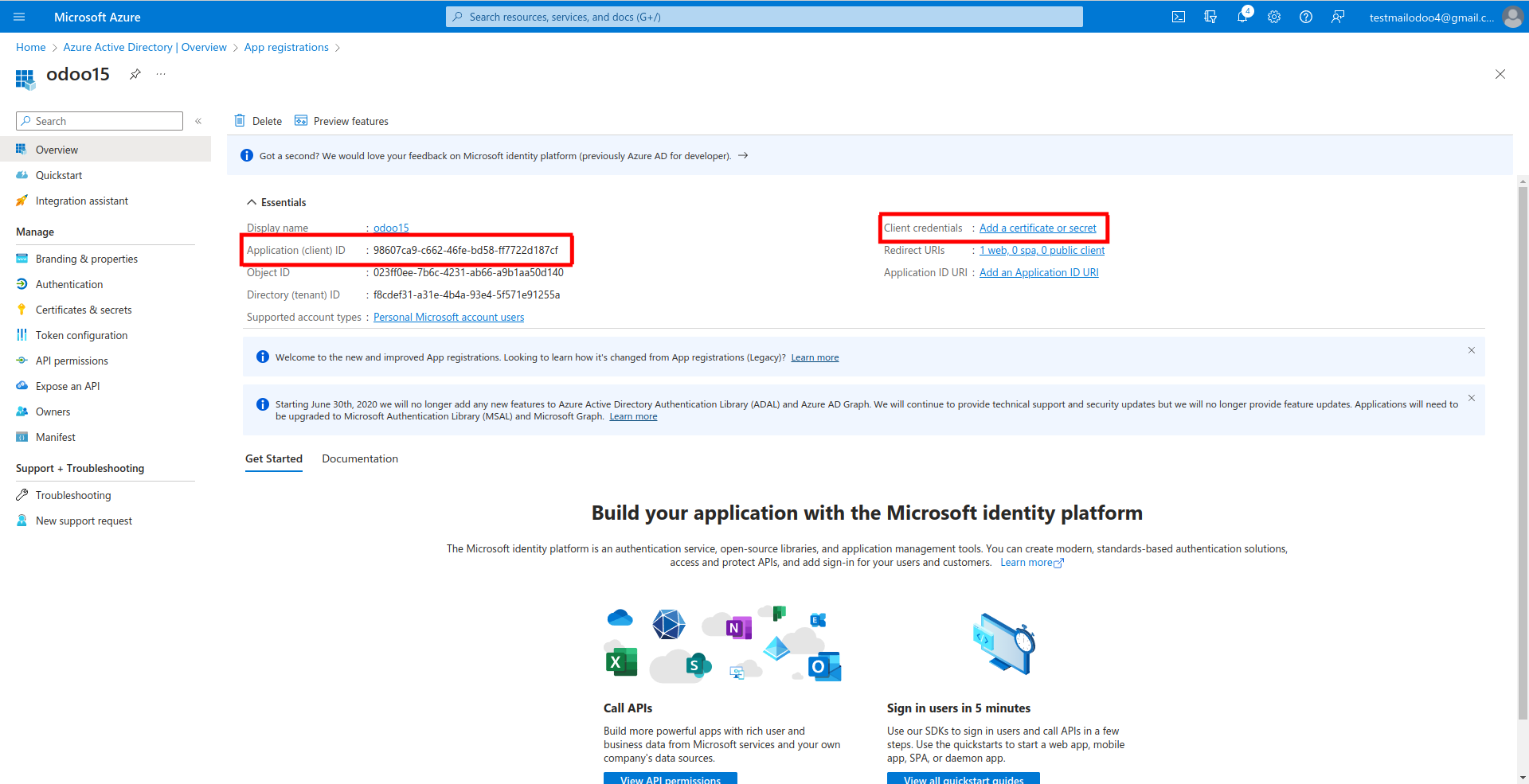
Task: Dismiss the ADAL deprecation notice
Action: click(1472, 398)
